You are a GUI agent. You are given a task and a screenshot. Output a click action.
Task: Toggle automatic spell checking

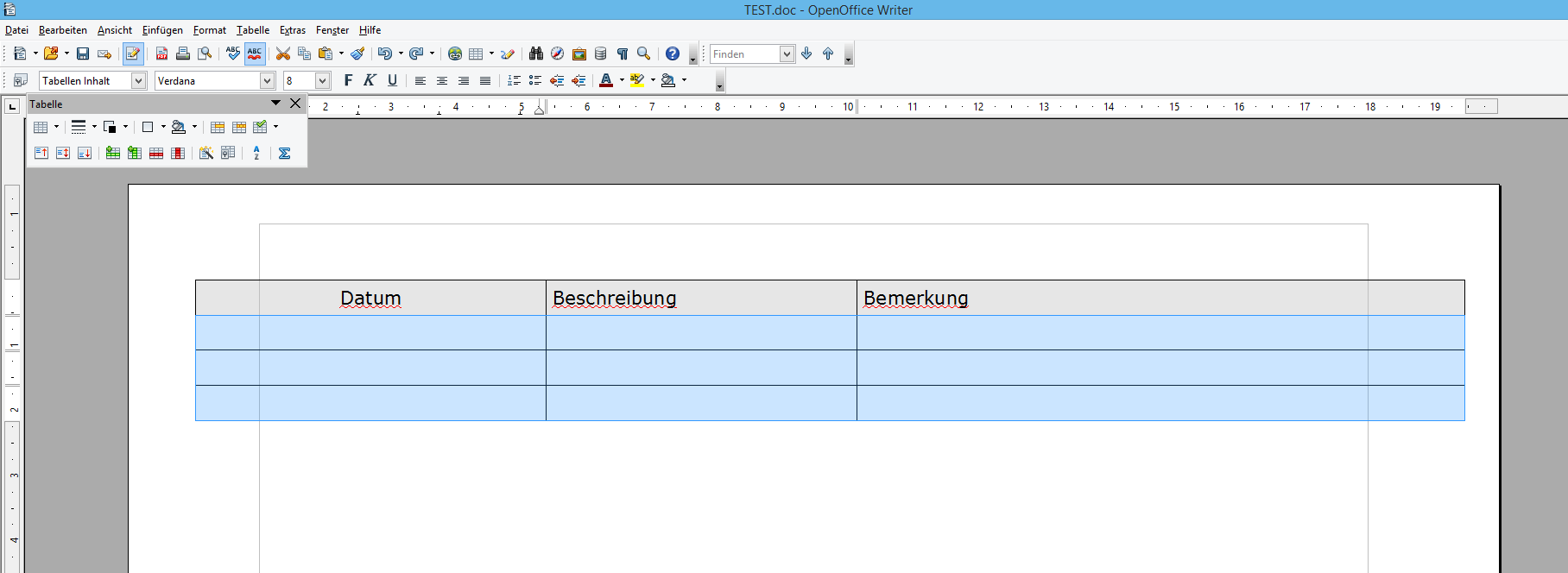tap(255, 54)
